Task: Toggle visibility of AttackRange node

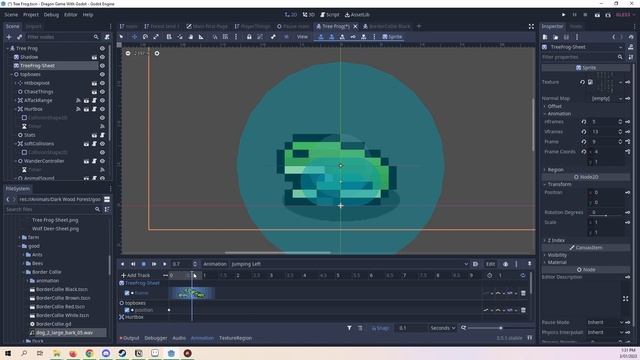Action: click(x=102, y=100)
